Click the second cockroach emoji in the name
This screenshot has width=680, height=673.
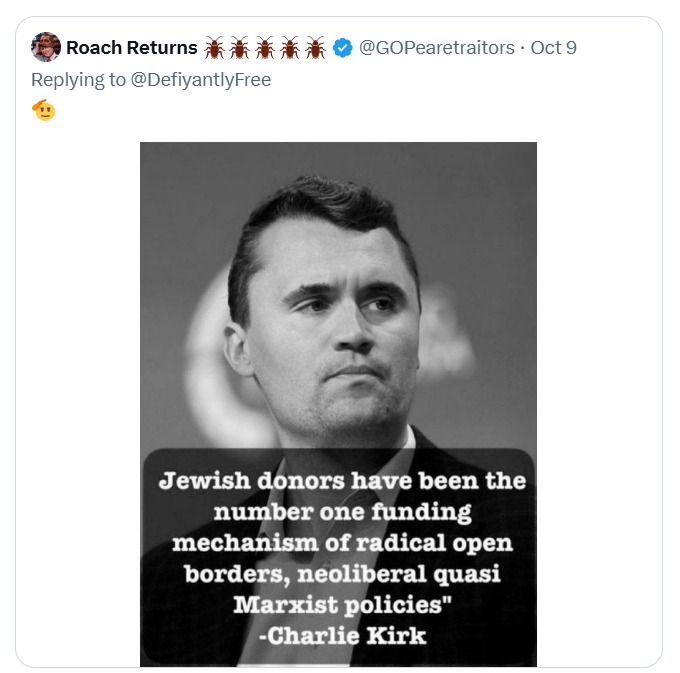tap(240, 47)
